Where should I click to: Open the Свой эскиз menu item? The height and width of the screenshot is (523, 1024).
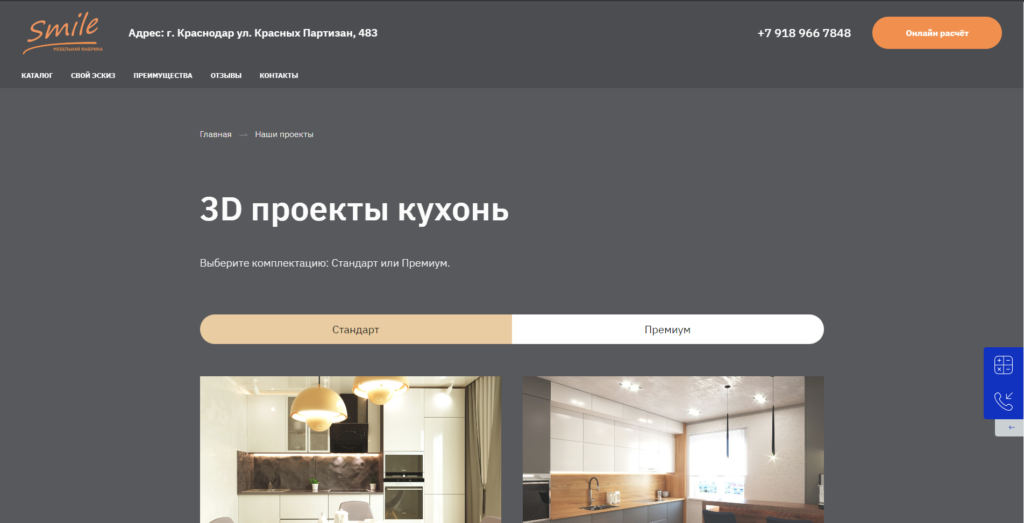tap(93, 76)
